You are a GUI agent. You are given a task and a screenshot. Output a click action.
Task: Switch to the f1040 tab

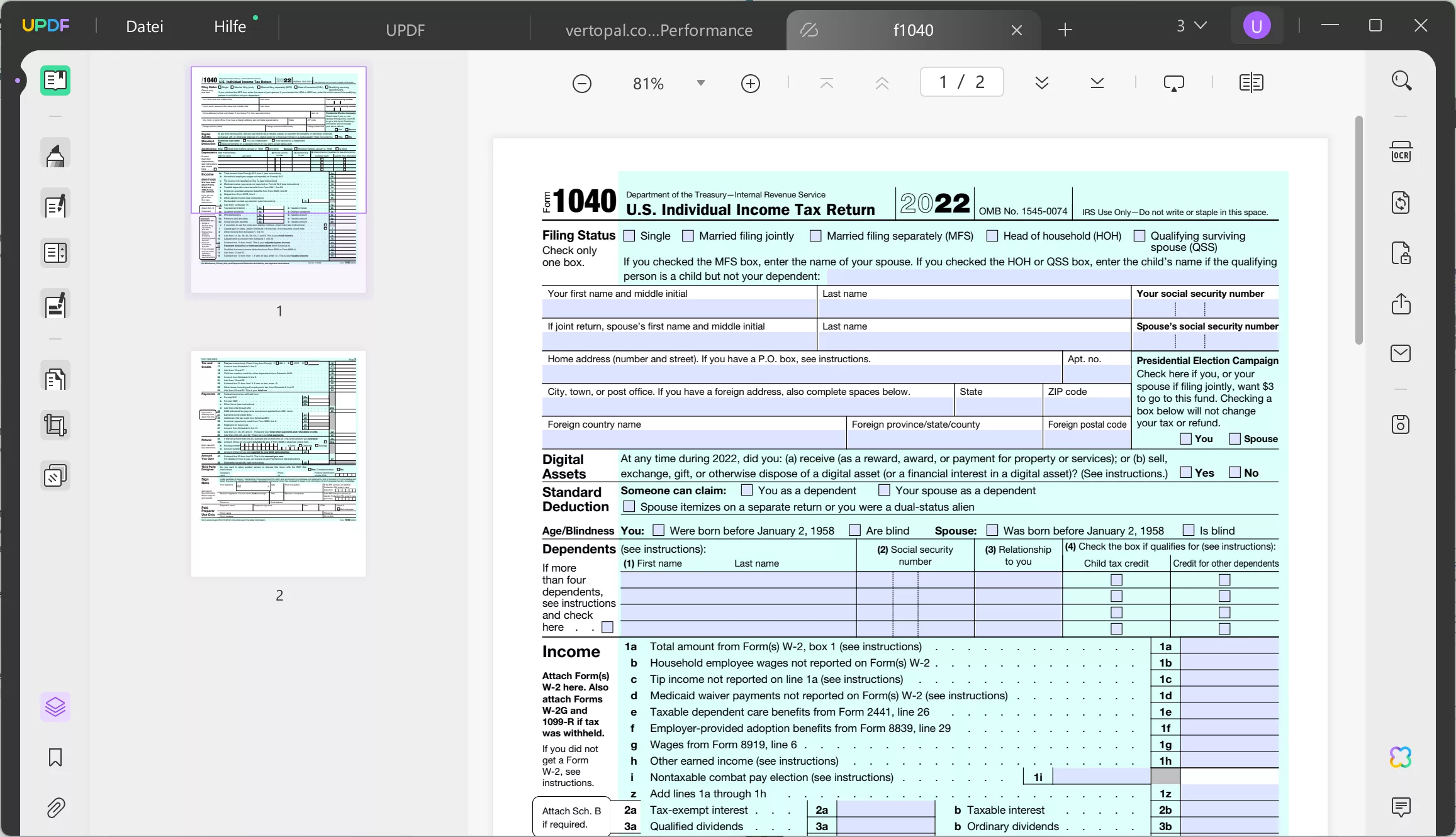pyautogui.click(x=912, y=30)
